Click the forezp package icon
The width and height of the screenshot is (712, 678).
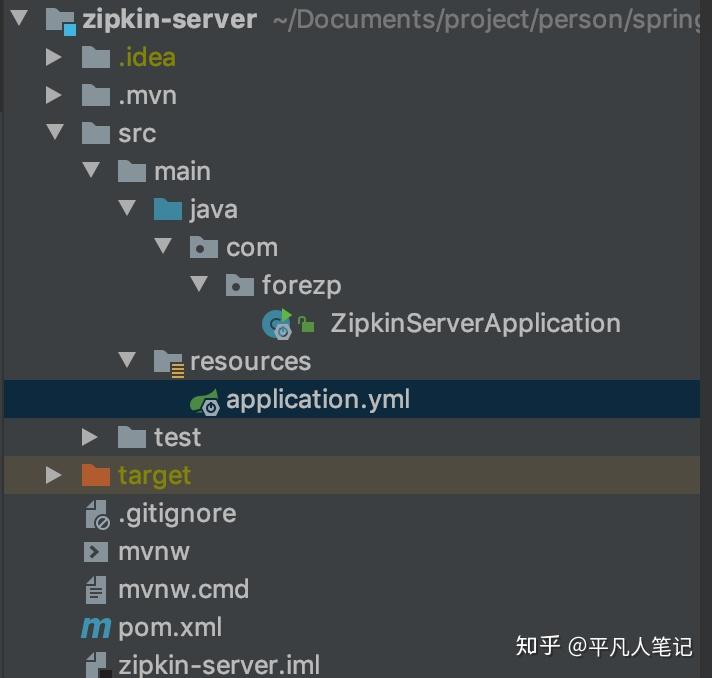[240, 286]
